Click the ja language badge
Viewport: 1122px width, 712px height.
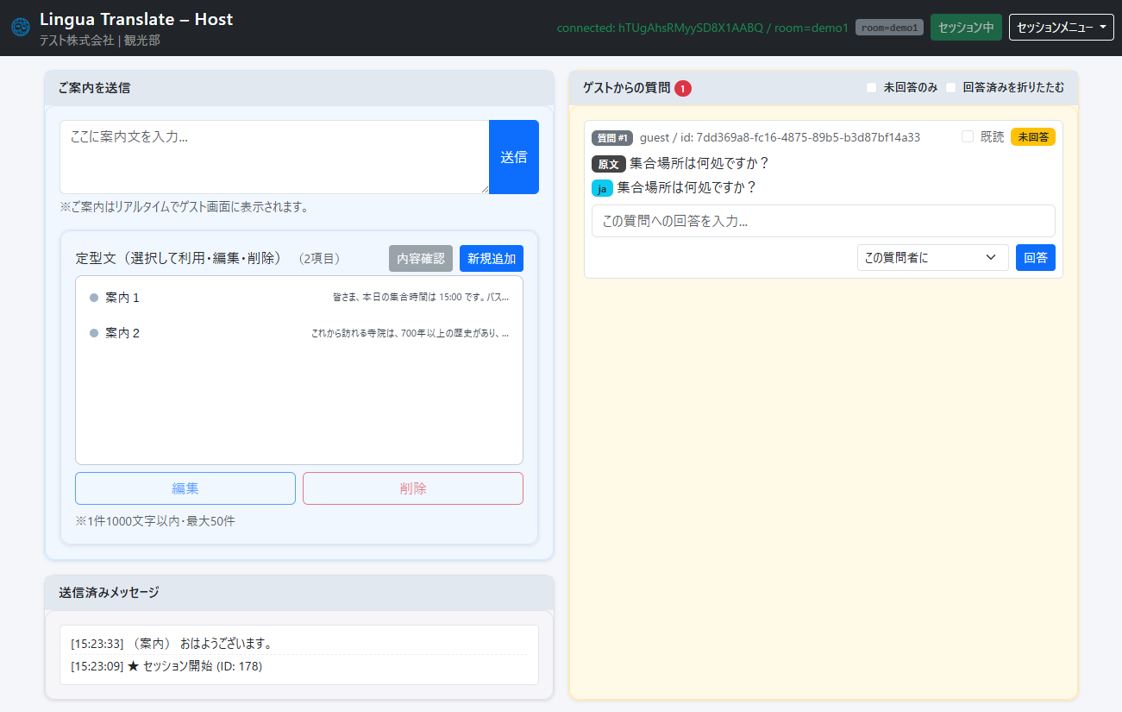601,187
